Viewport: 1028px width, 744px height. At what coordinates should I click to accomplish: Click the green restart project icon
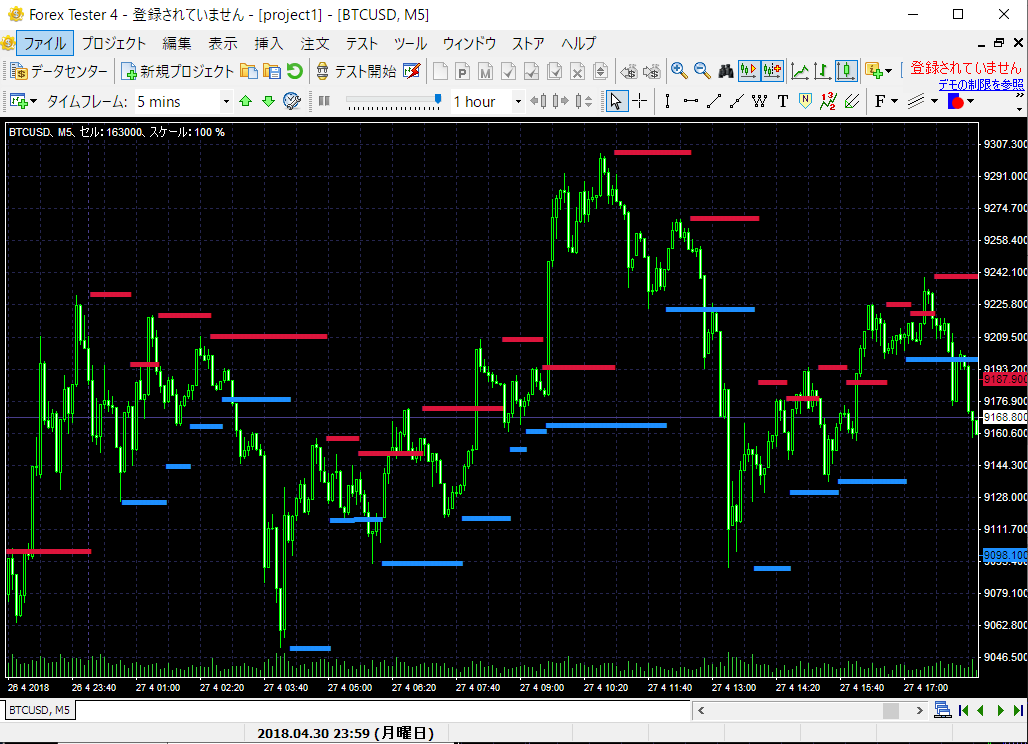coord(294,71)
